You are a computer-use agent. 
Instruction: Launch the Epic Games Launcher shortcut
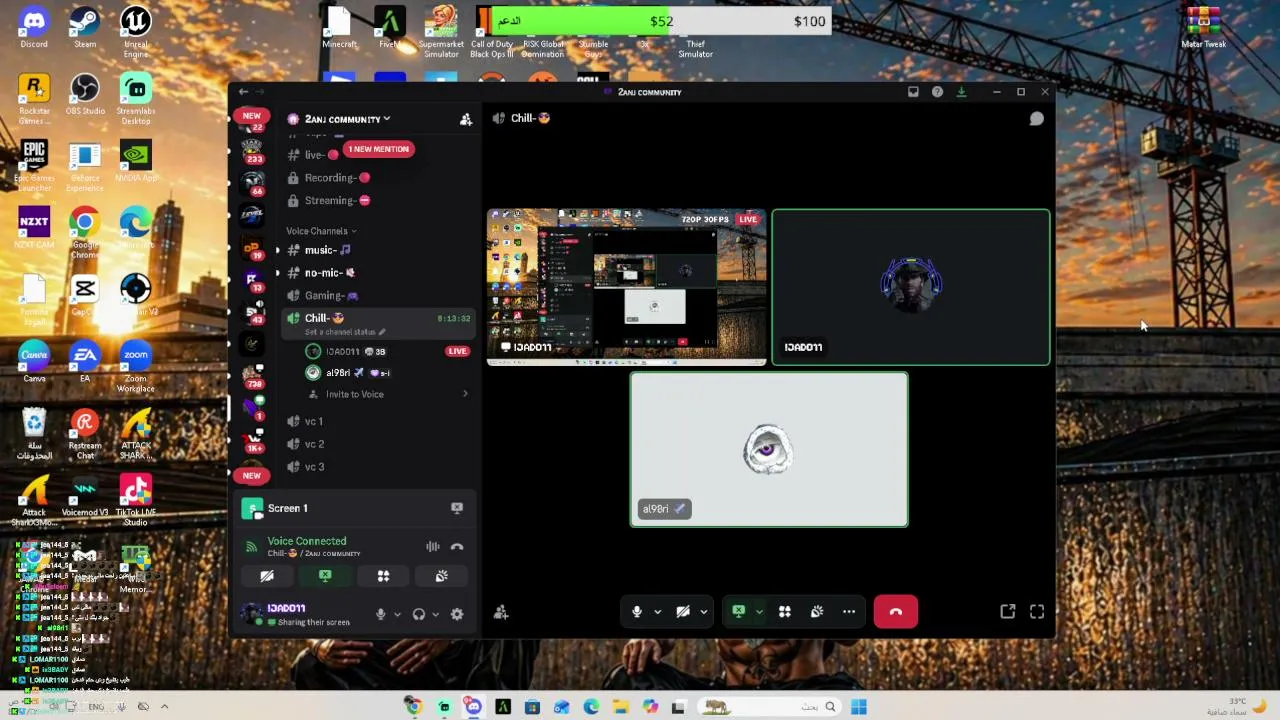click(34, 166)
